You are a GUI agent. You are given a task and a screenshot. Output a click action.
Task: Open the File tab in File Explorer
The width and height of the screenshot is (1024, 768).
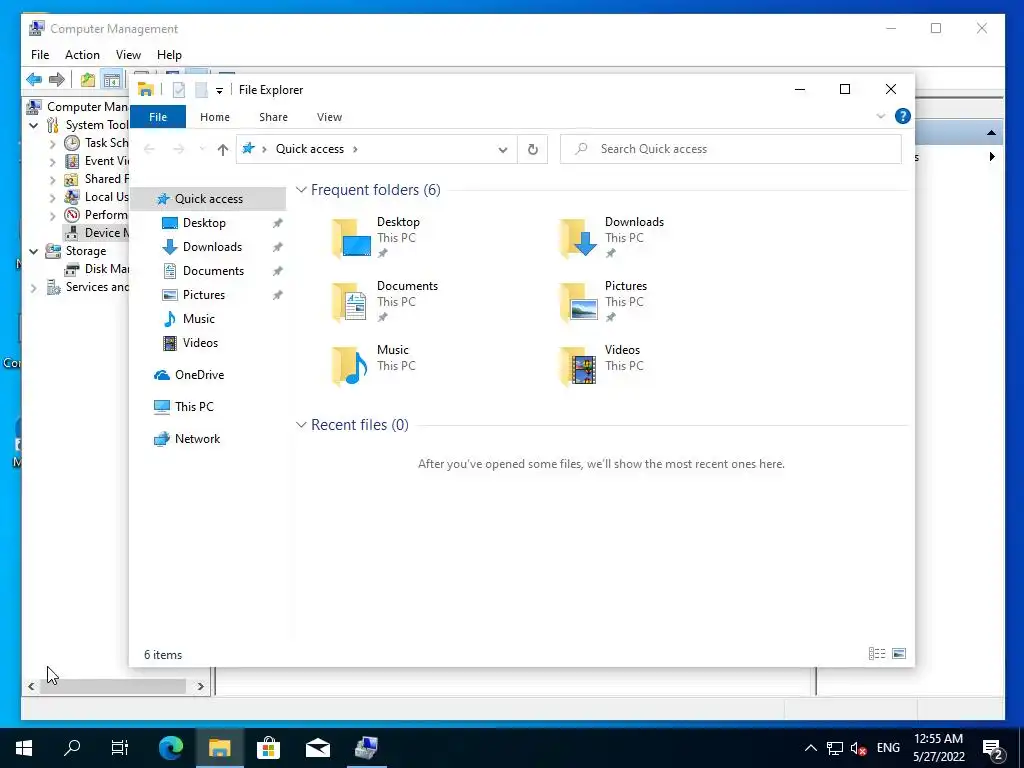tap(158, 117)
